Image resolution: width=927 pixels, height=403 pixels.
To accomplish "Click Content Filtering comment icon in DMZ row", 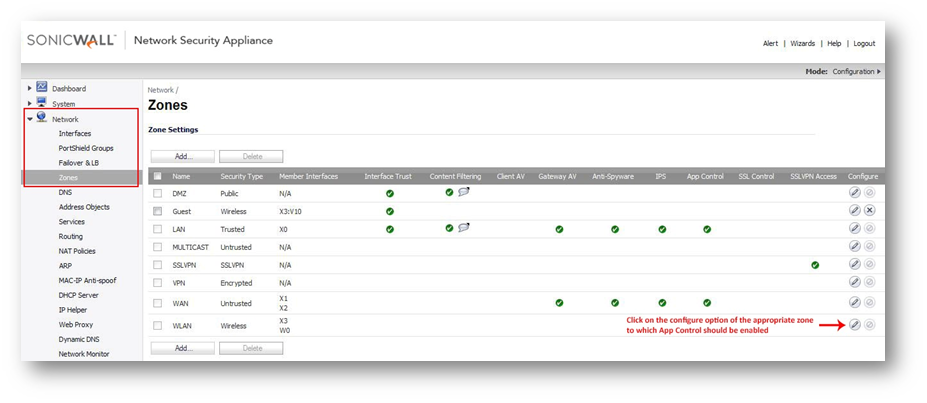I will coord(464,192).
